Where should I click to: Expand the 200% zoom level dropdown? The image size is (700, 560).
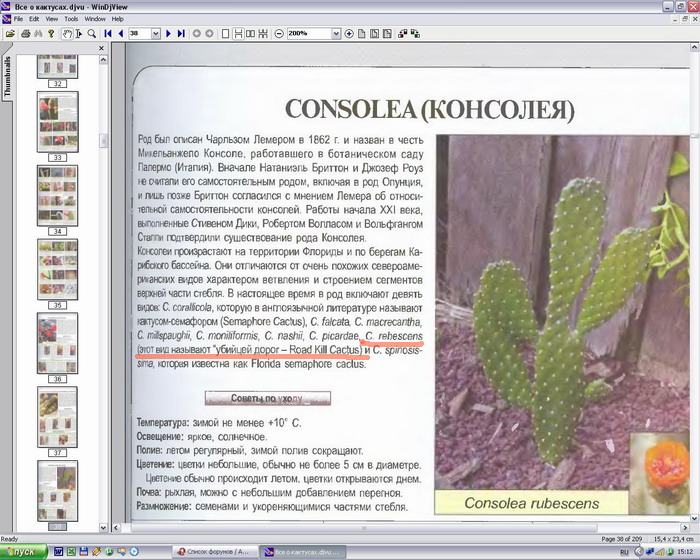[335, 33]
